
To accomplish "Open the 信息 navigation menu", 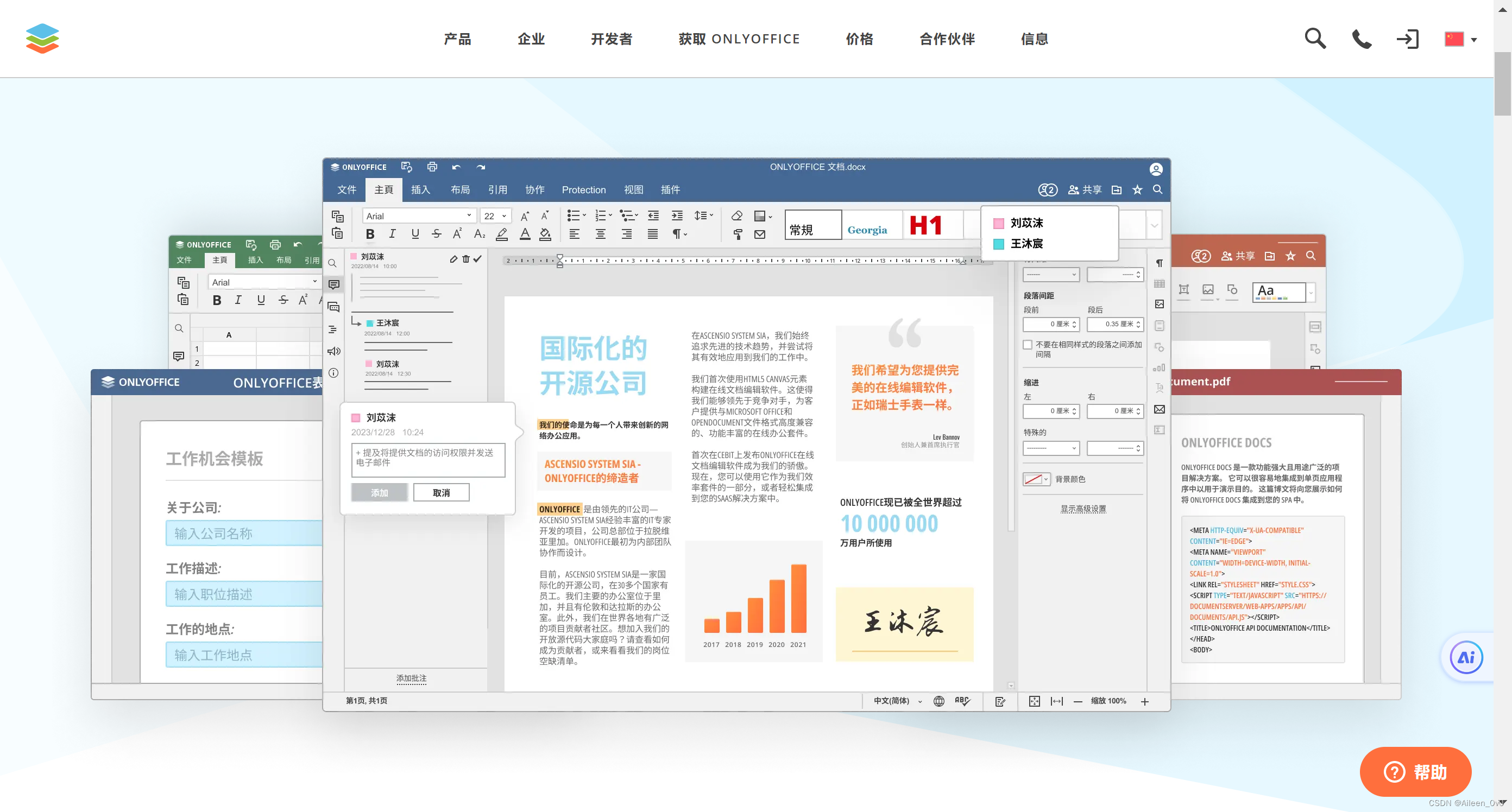I will click(1034, 39).
